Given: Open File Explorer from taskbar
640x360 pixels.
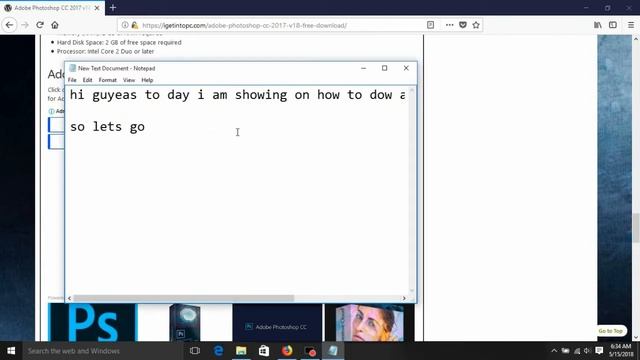Looking at the screenshot, I should pyautogui.click(x=241, y=351).
